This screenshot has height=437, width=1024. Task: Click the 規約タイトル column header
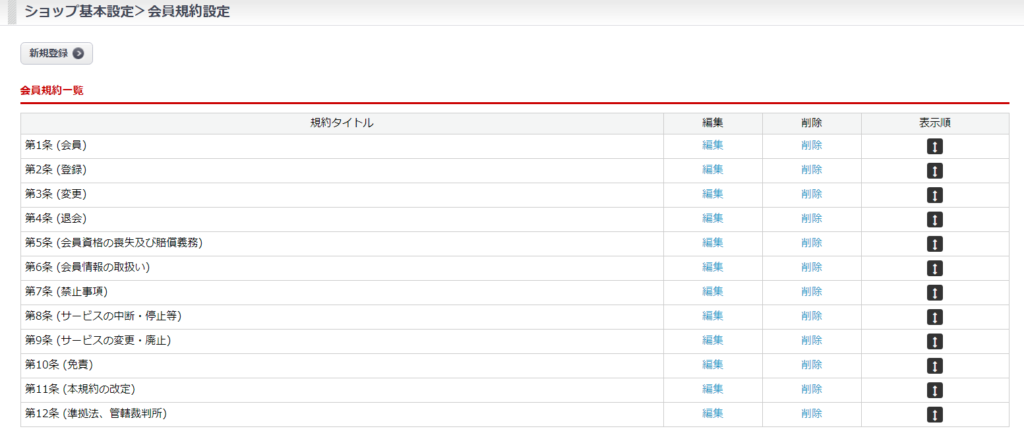coord(341,123)
